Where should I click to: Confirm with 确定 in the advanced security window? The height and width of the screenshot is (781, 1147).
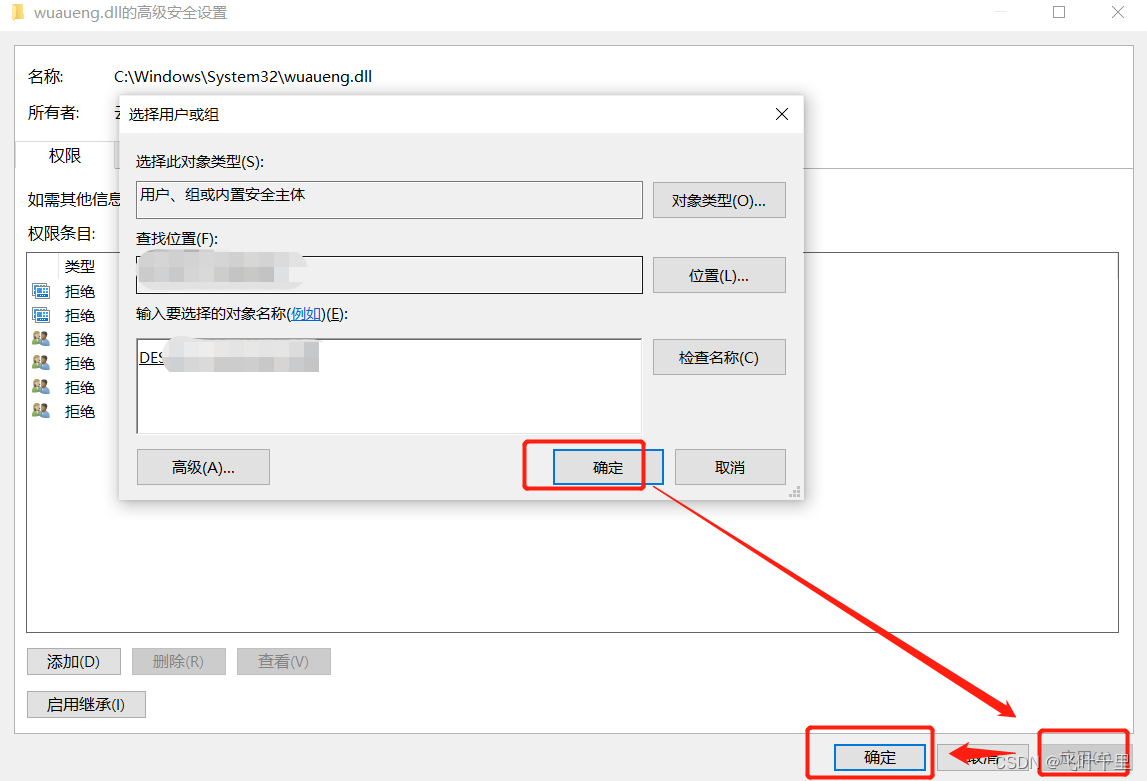point(880,758)
